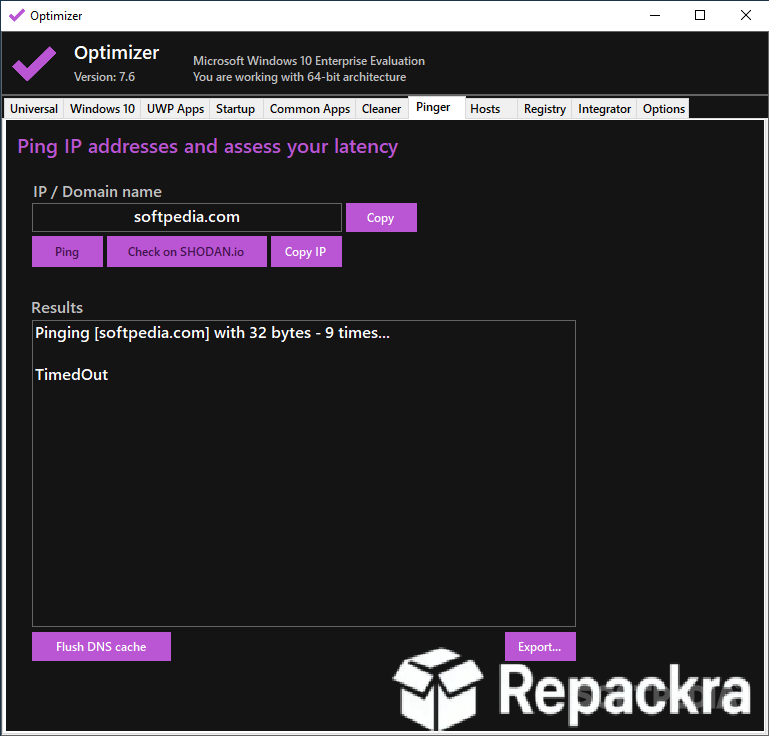This screenshot has height=736, width=769.
Task: Start pinging with the Ping button
Action: click(x=67, y=252)
